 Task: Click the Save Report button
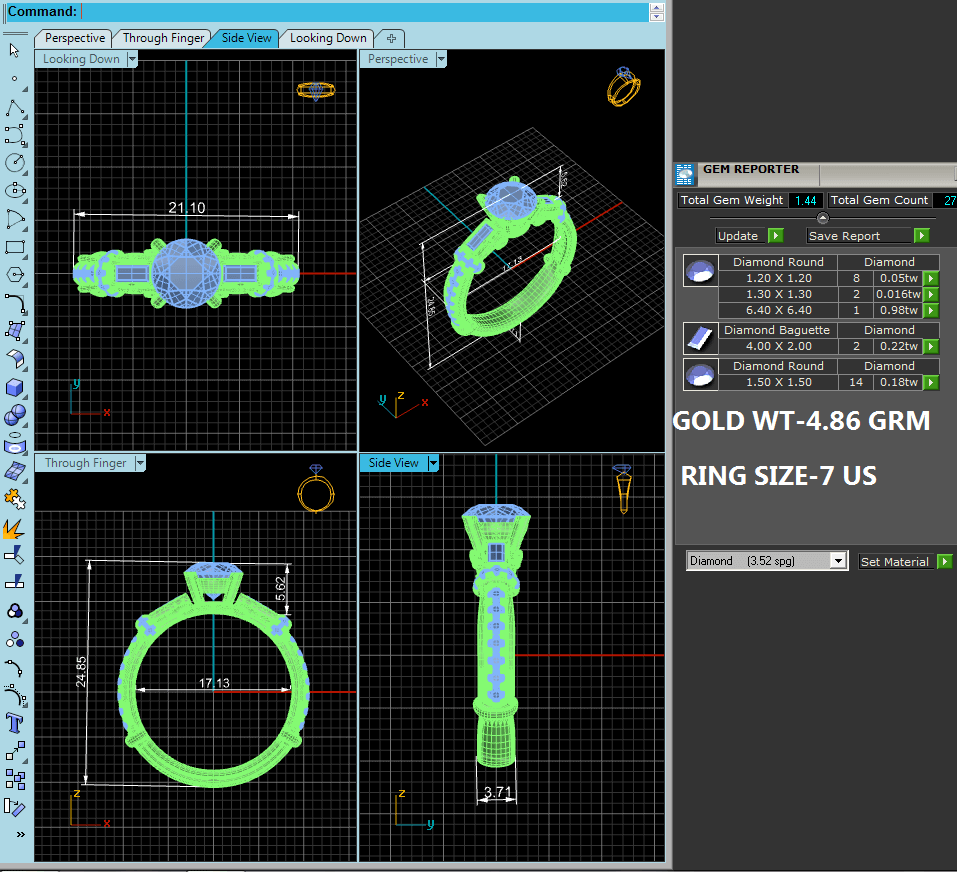pyautogui.click(x=869, y=236)
